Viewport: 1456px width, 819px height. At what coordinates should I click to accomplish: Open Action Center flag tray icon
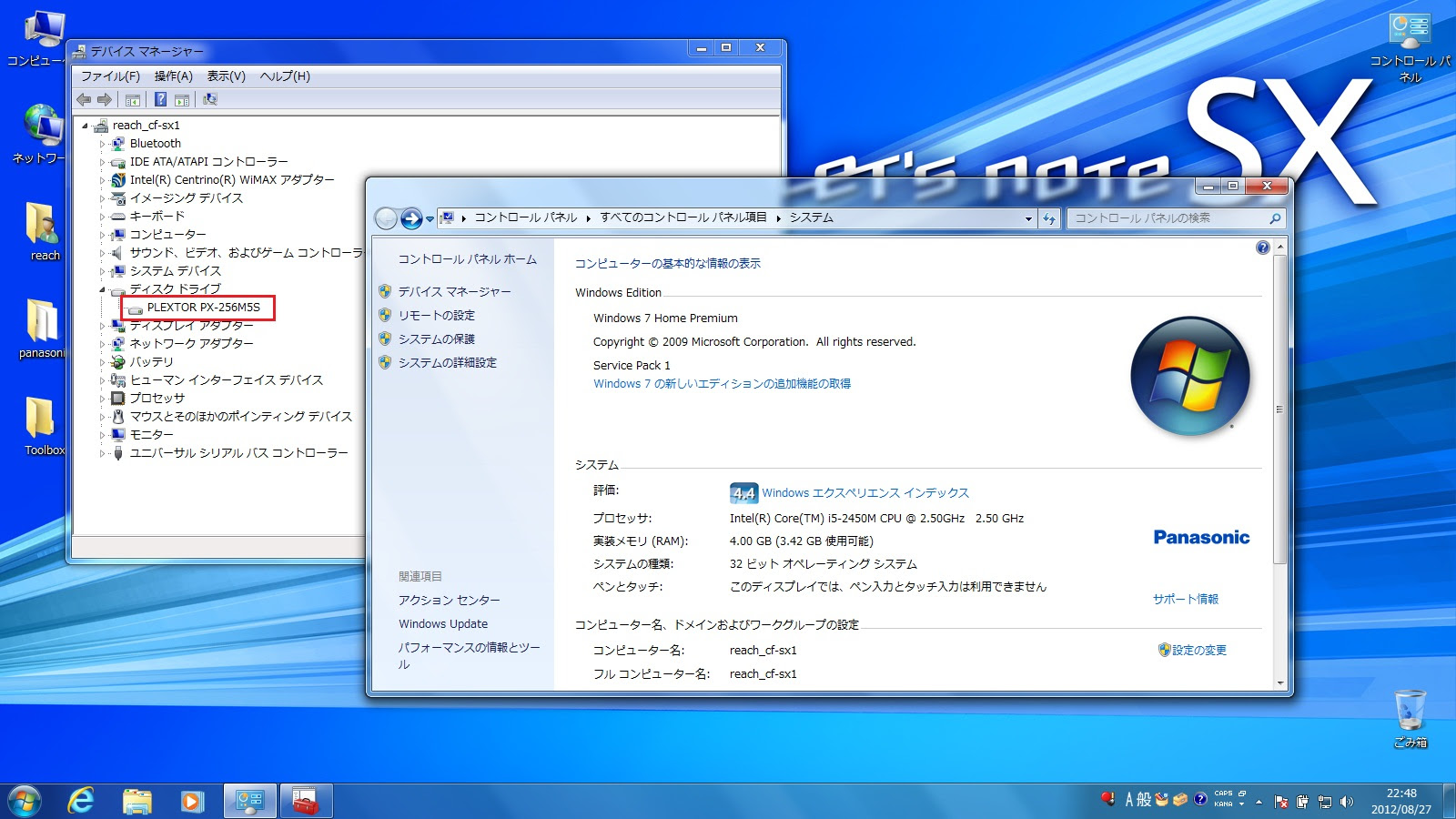pyautogui.click(x=1281, y=802)
